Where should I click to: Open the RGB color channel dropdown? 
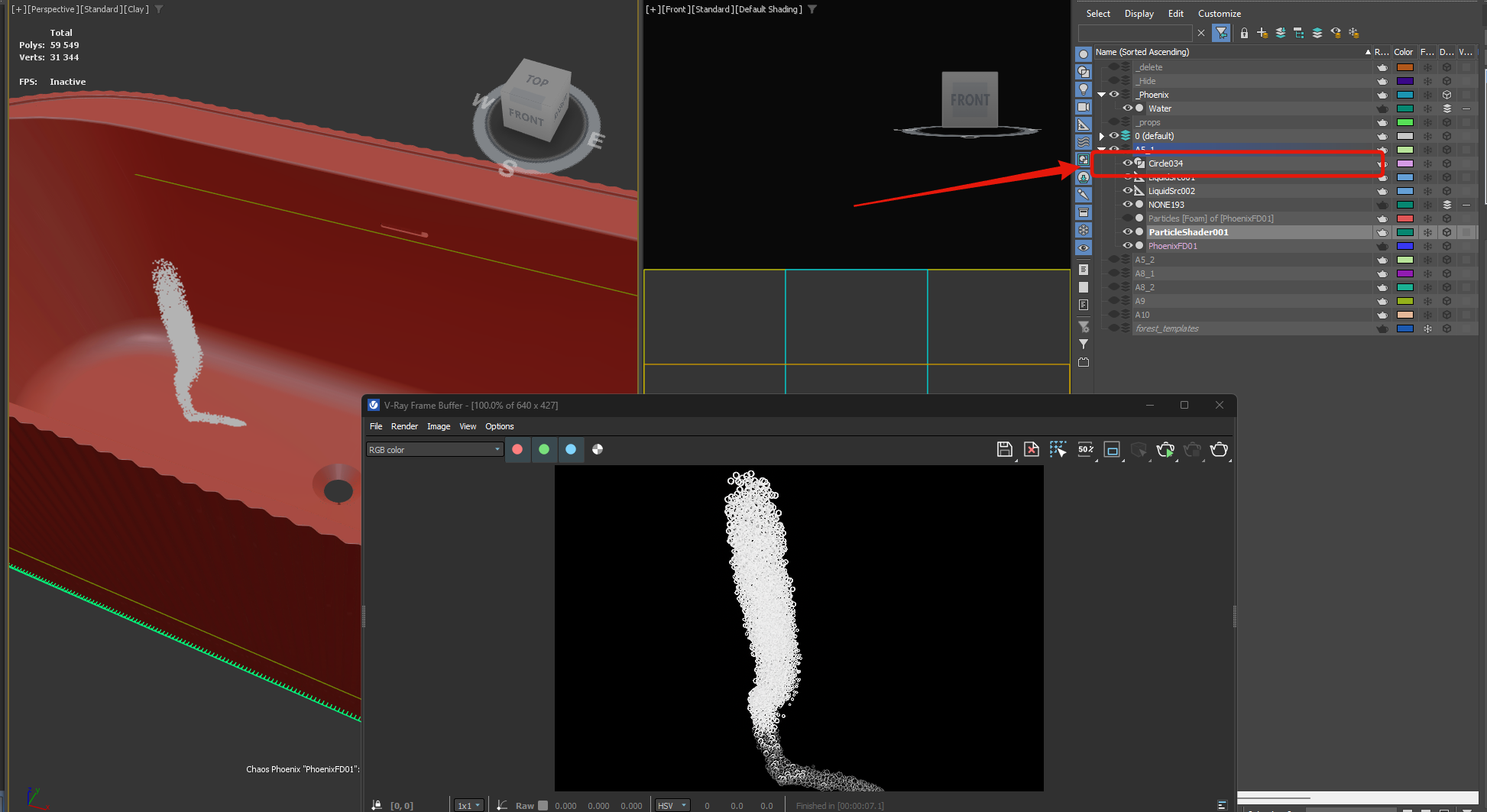434,450
